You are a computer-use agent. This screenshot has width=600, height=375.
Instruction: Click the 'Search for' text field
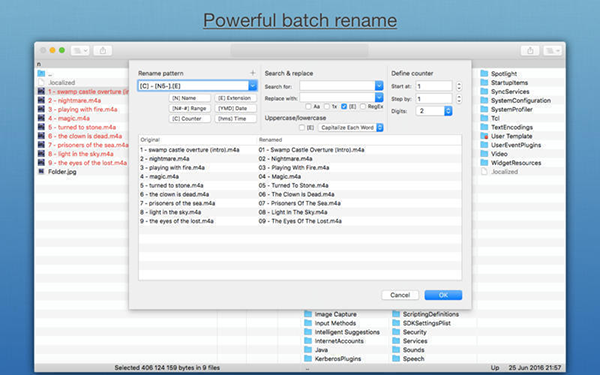click(337, 86)
